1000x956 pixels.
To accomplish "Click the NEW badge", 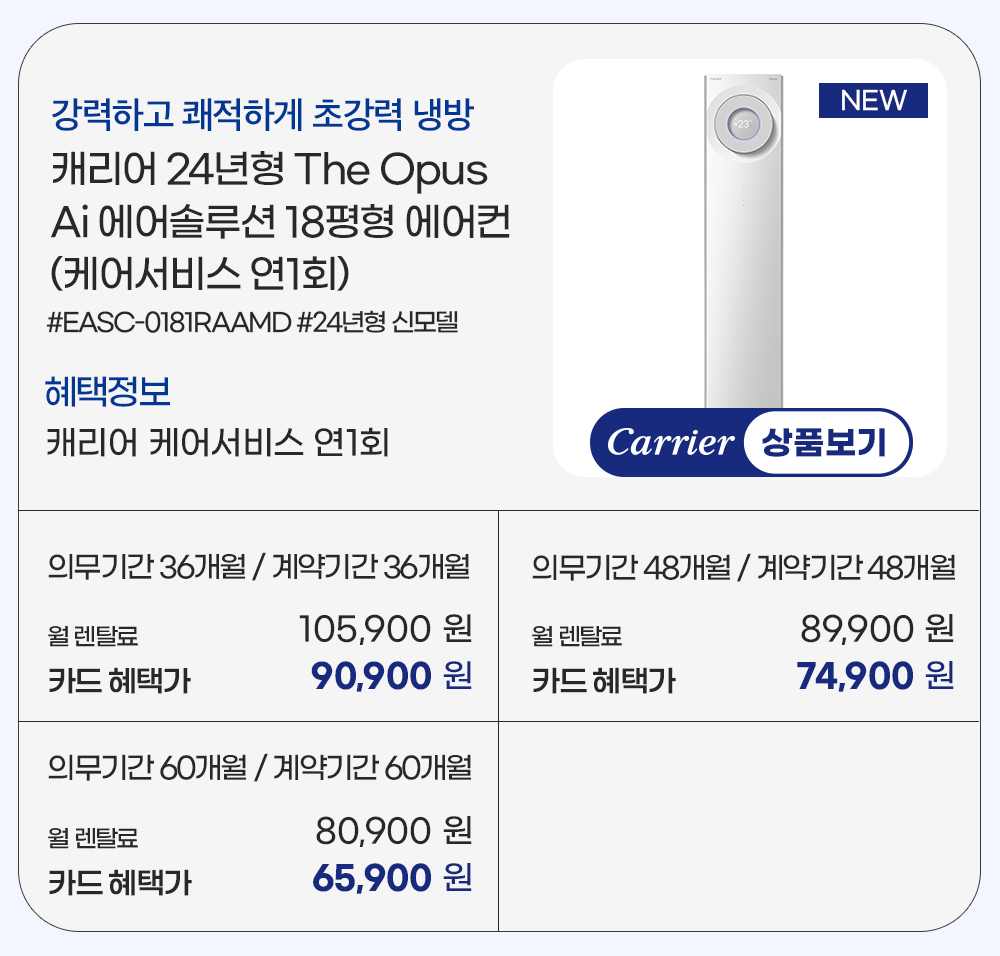I will coord(873,101).
